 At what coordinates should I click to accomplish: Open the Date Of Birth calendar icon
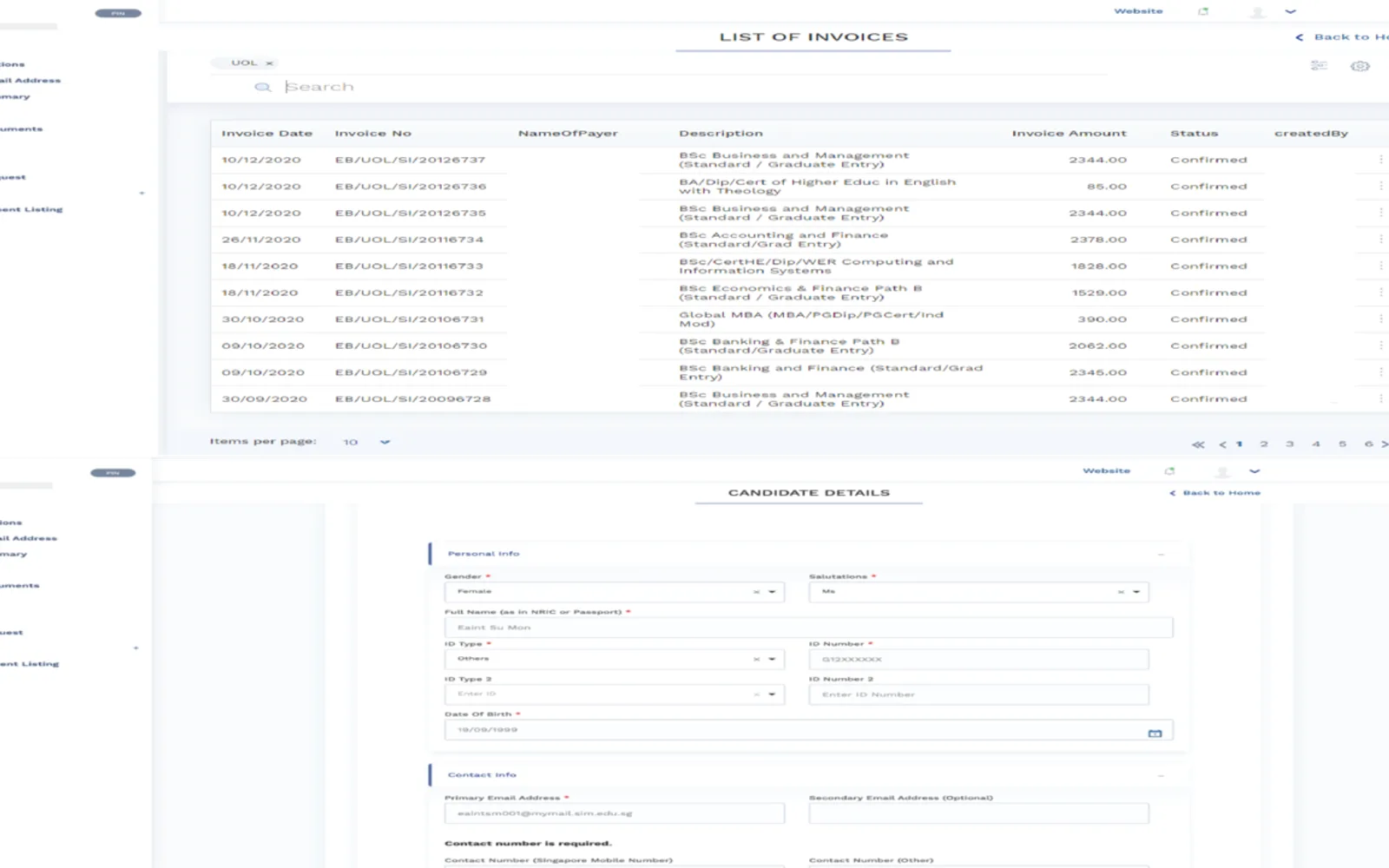pos(1155,733)
